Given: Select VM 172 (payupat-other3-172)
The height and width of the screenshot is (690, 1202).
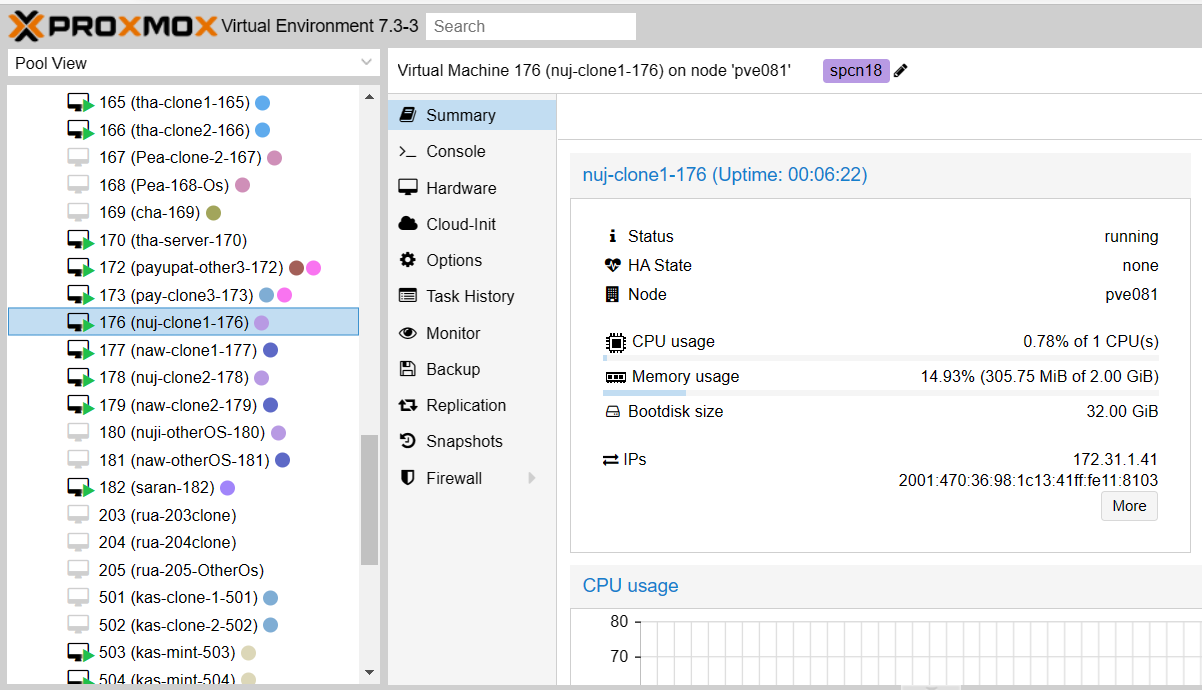Looking at the screenshot, I should pyautogui.click(x=183, y=267).
